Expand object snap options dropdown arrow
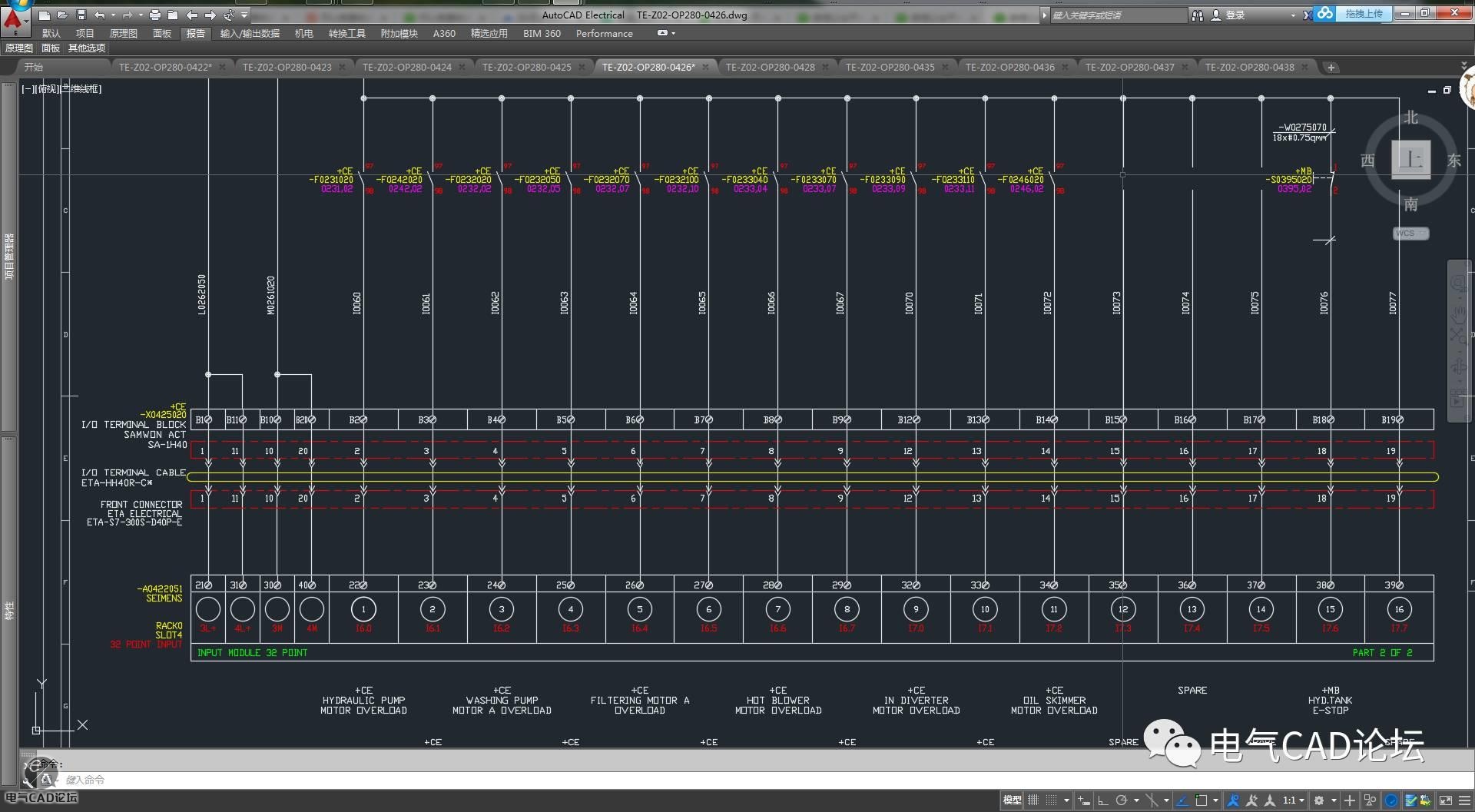The image size is (1475, 812). [1215, 800]
